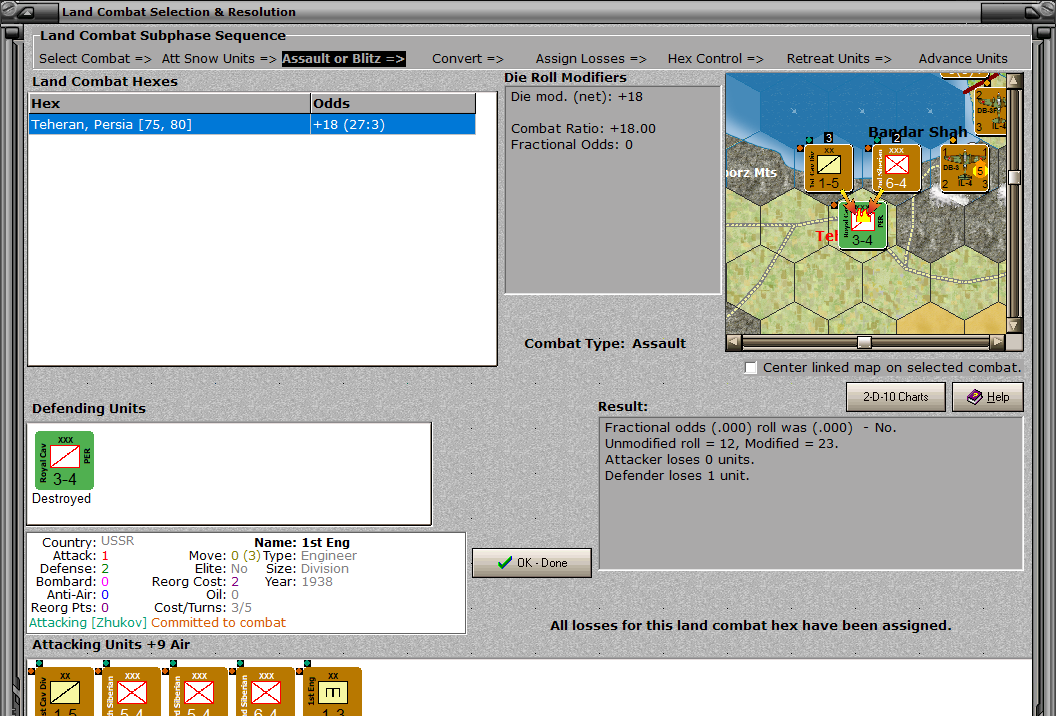Select the 1st Eng engineer attacking unit counter
This screenshot has height=716, width=1056.
(x=333, y=692)
